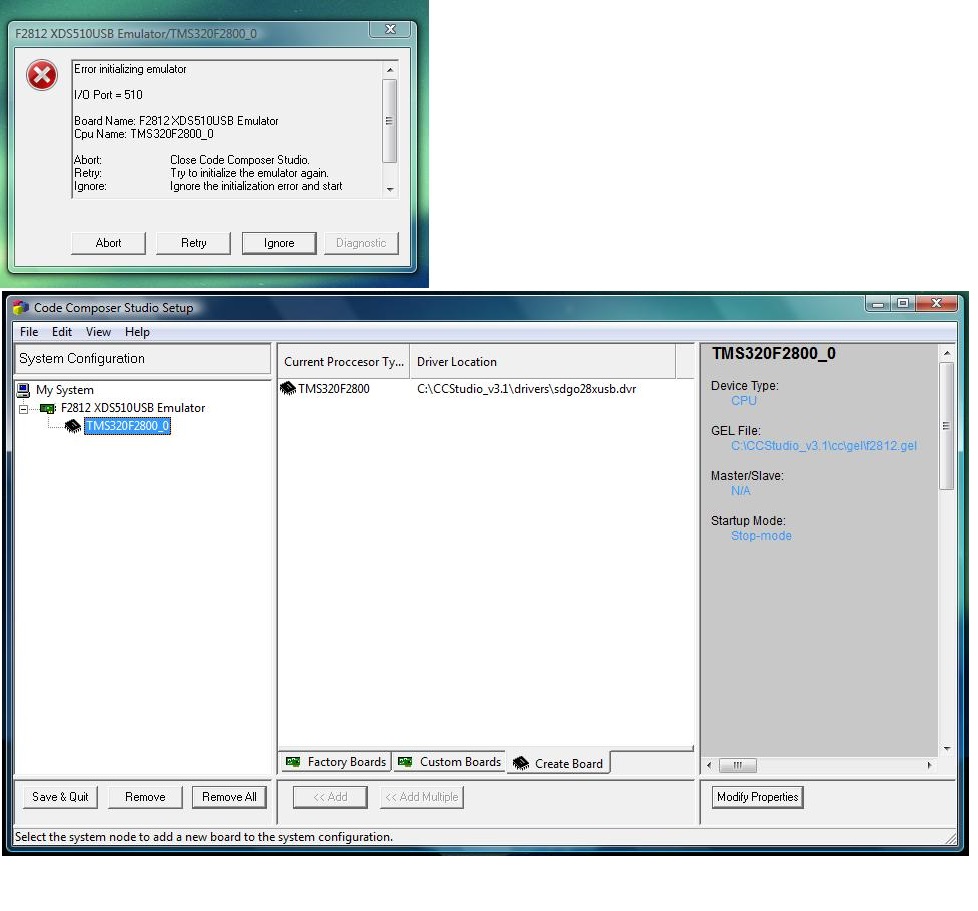Click the System Configuration panel header
978x911 pixels.
[x=143, y=359]
